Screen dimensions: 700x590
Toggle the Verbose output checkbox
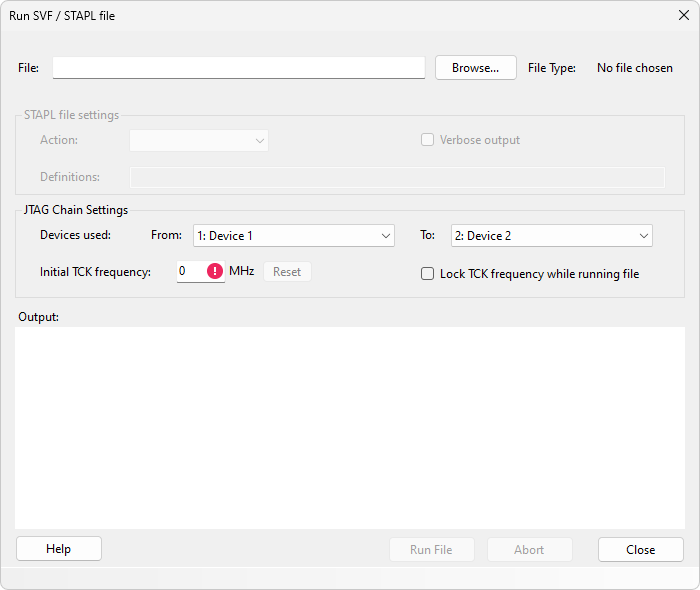pyautogui.click(x=428, y=140)
